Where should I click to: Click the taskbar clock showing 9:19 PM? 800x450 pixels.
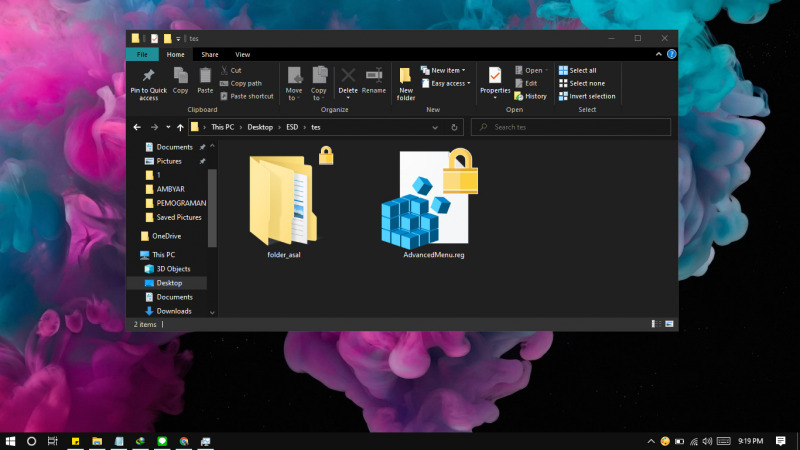pyautogui.click(x=751, y=441)
